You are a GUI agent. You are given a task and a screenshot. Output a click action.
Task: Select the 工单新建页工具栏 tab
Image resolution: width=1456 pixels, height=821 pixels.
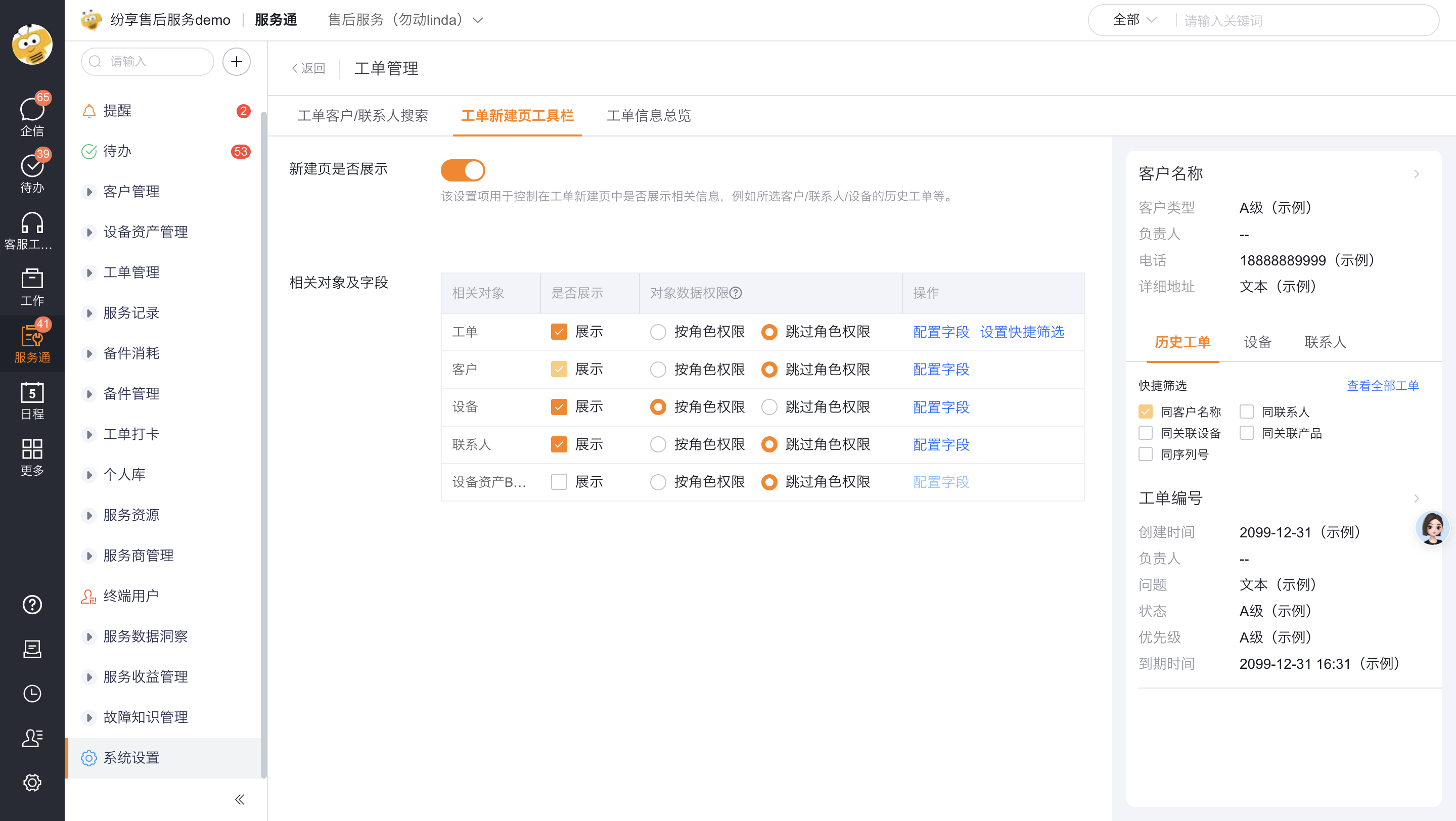pyautogui.click(x=517, y=116)
